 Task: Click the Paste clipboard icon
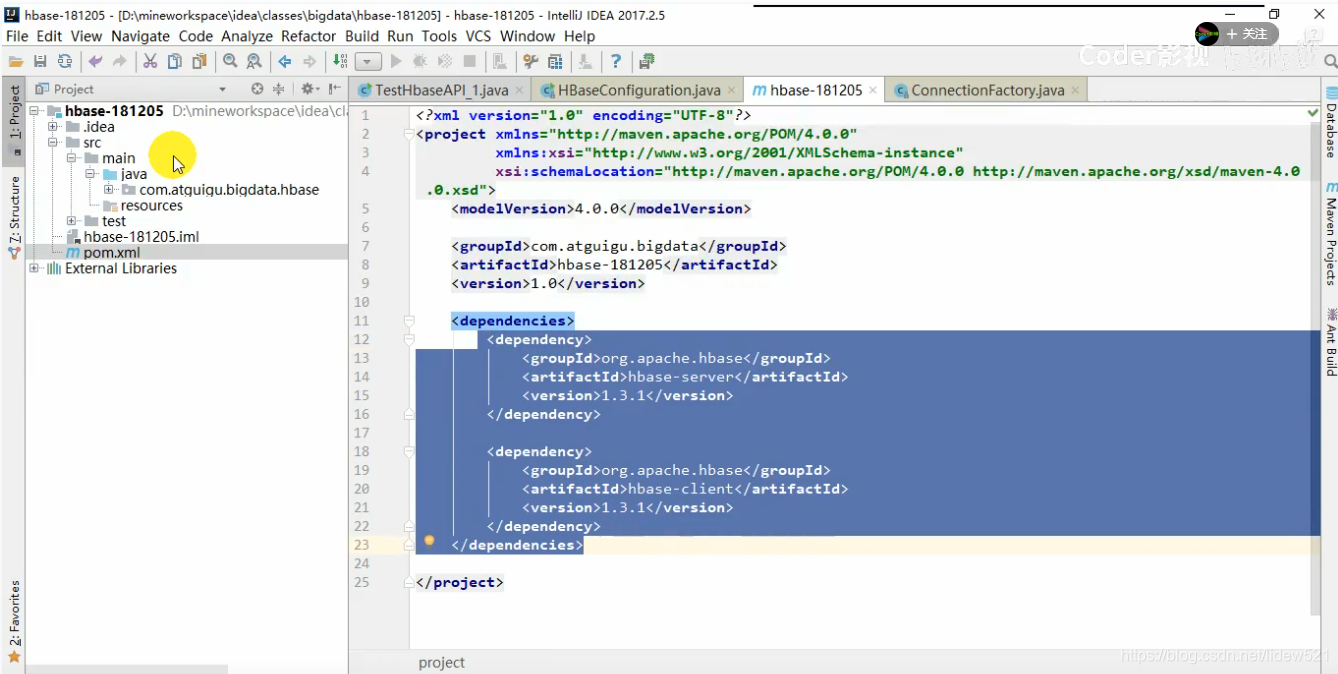pos(200,62)
